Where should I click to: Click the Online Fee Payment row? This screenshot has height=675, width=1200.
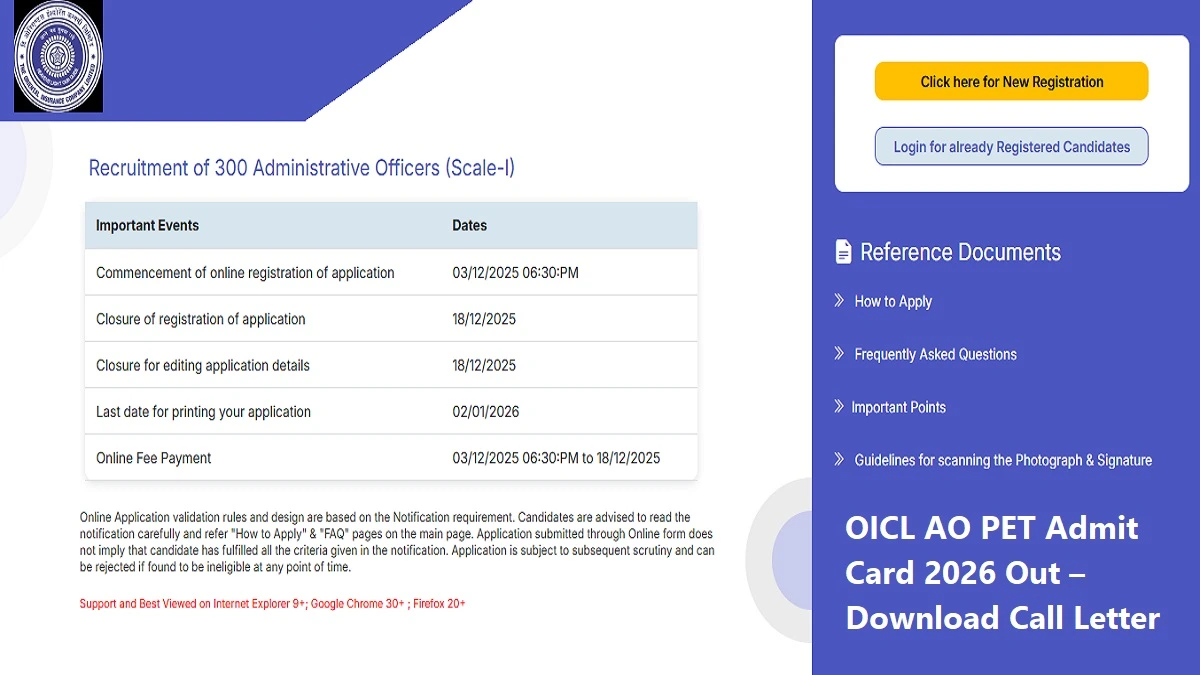click(152, 457)
